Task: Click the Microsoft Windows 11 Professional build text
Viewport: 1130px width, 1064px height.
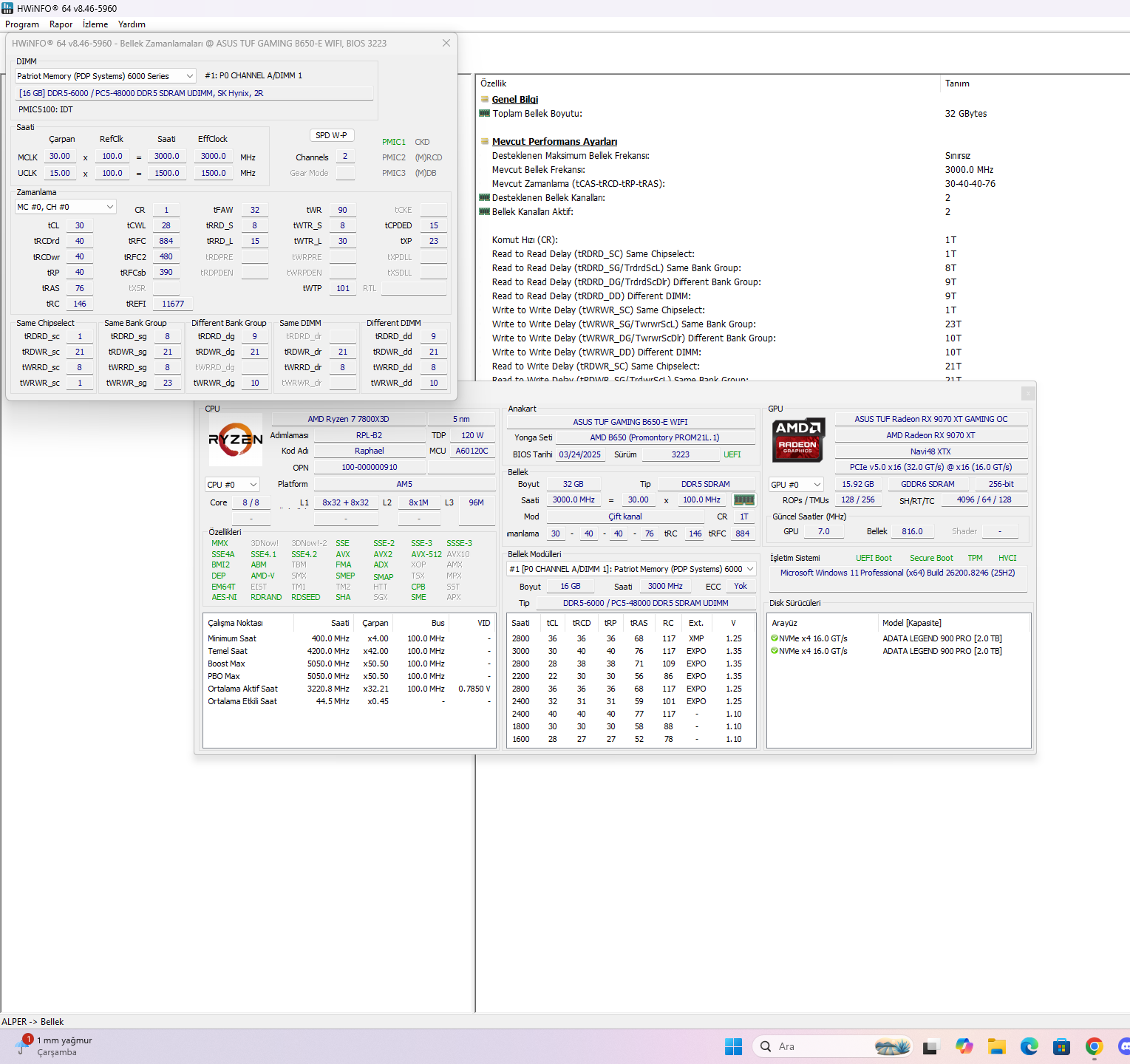Action: click(x=898, y=573)
